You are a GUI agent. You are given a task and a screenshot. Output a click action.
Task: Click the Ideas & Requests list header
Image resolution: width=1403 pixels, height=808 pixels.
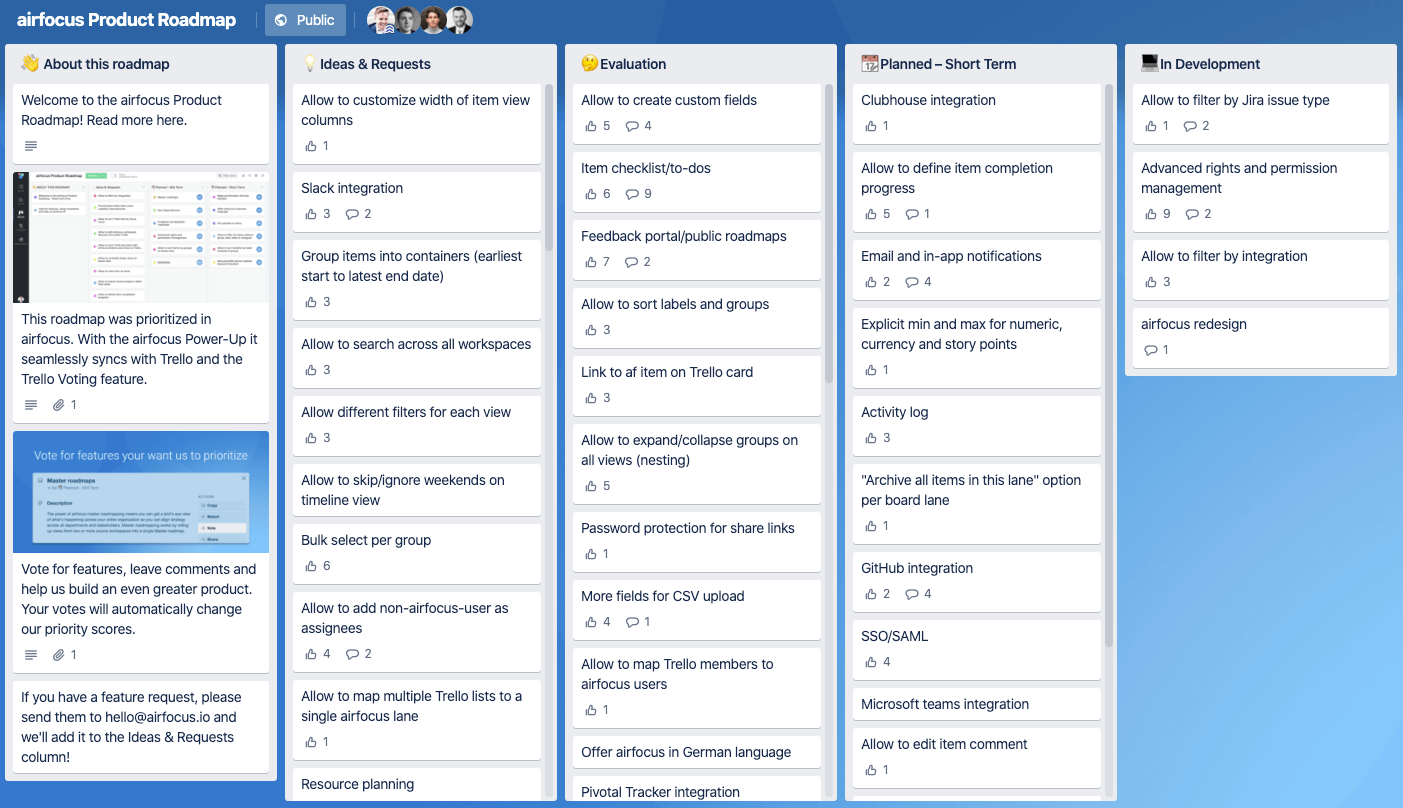pos(421,64)
